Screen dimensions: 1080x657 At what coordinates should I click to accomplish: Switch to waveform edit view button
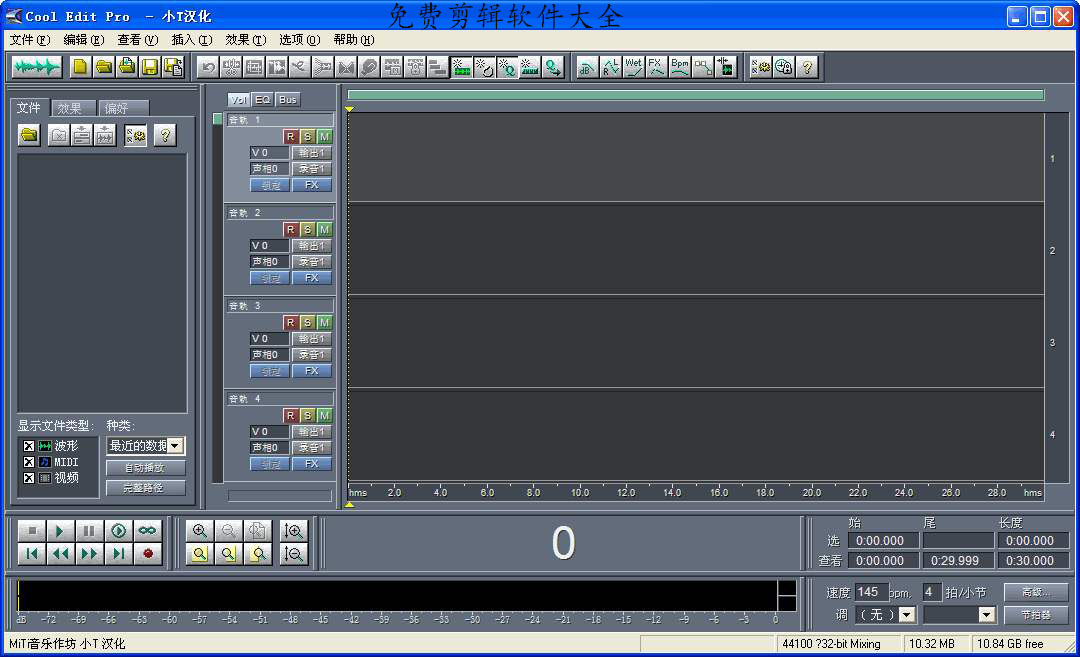click(x=37, y=67)
